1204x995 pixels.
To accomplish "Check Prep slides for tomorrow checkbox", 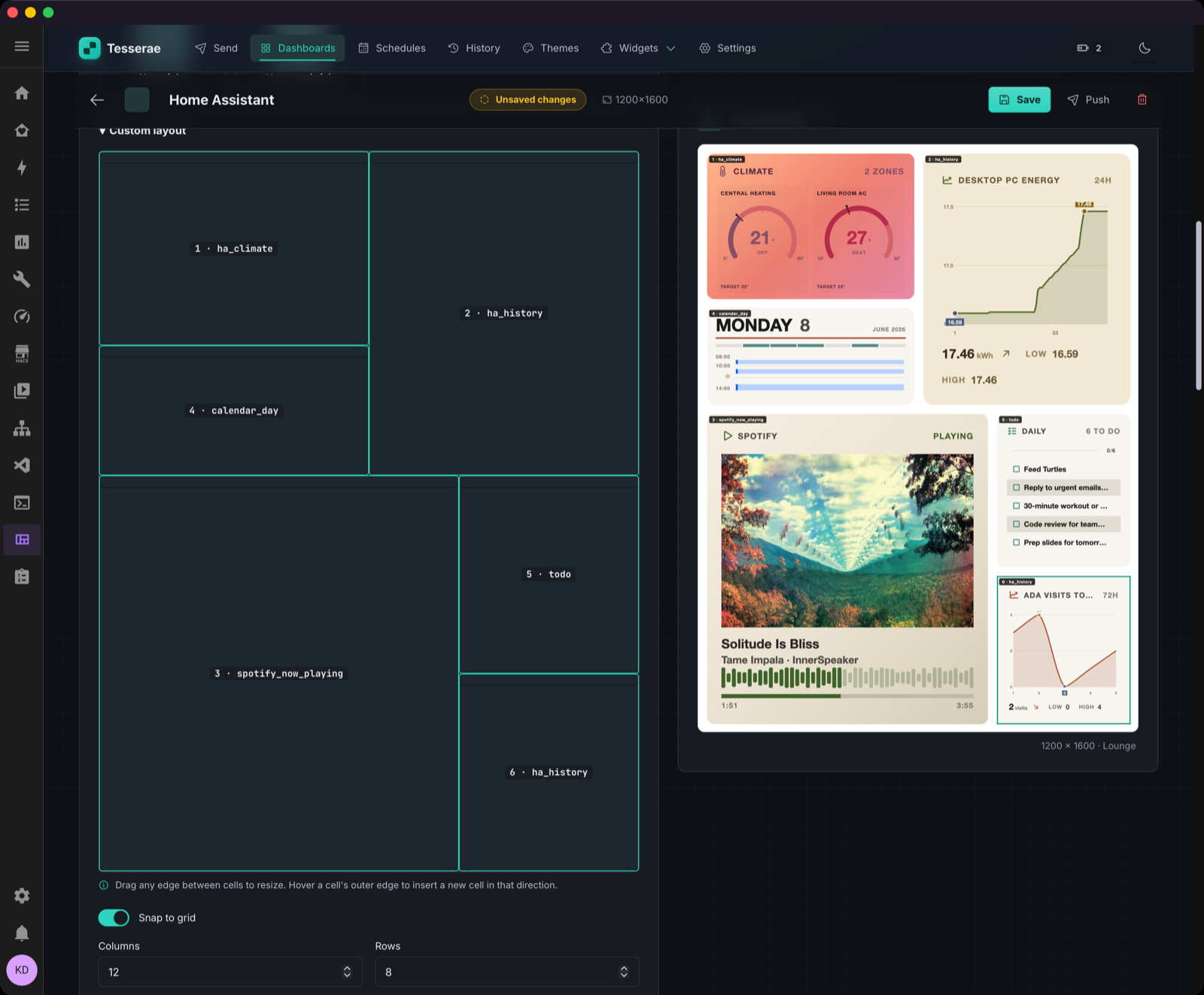I will pyautogui.click(x=1017, y=543).
